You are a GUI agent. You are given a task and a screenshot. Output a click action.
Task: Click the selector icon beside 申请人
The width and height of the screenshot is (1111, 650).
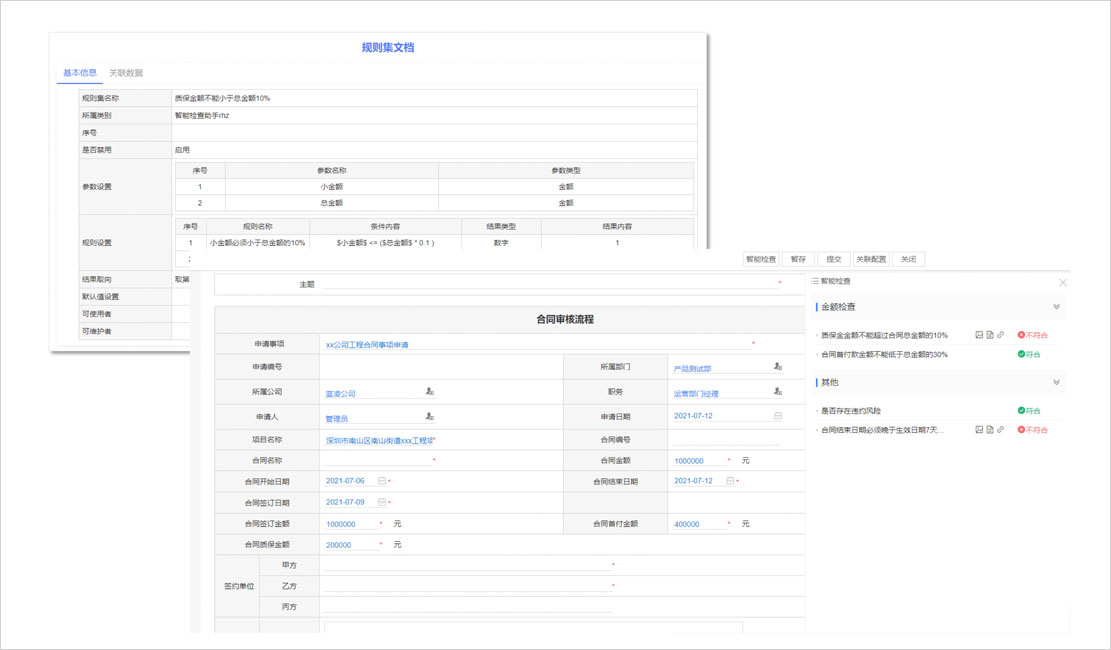point(429,417)
